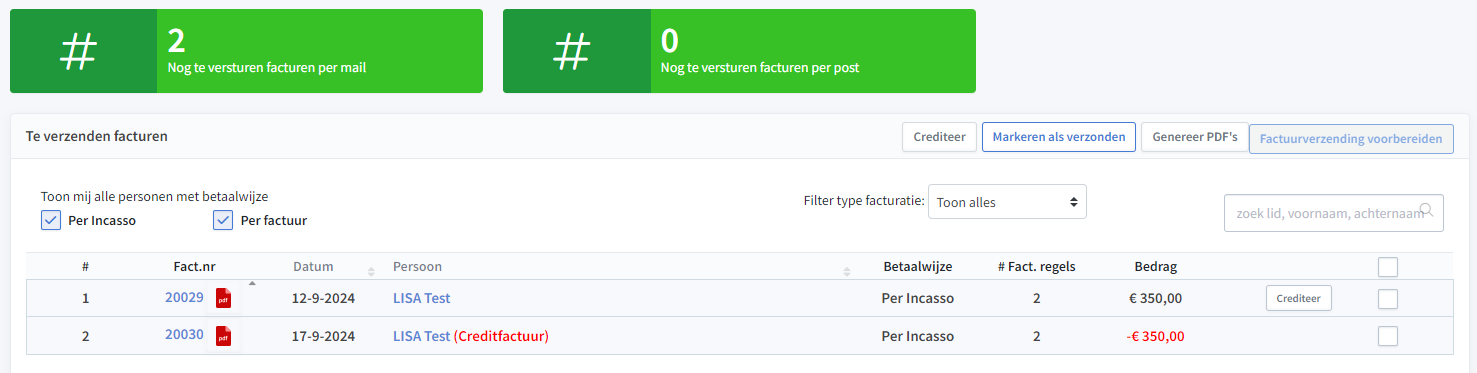This screenshot has width=1477, height=373.
Task: Click Crediteer button in invoice 20029 row
Action: pos(1298,298)
